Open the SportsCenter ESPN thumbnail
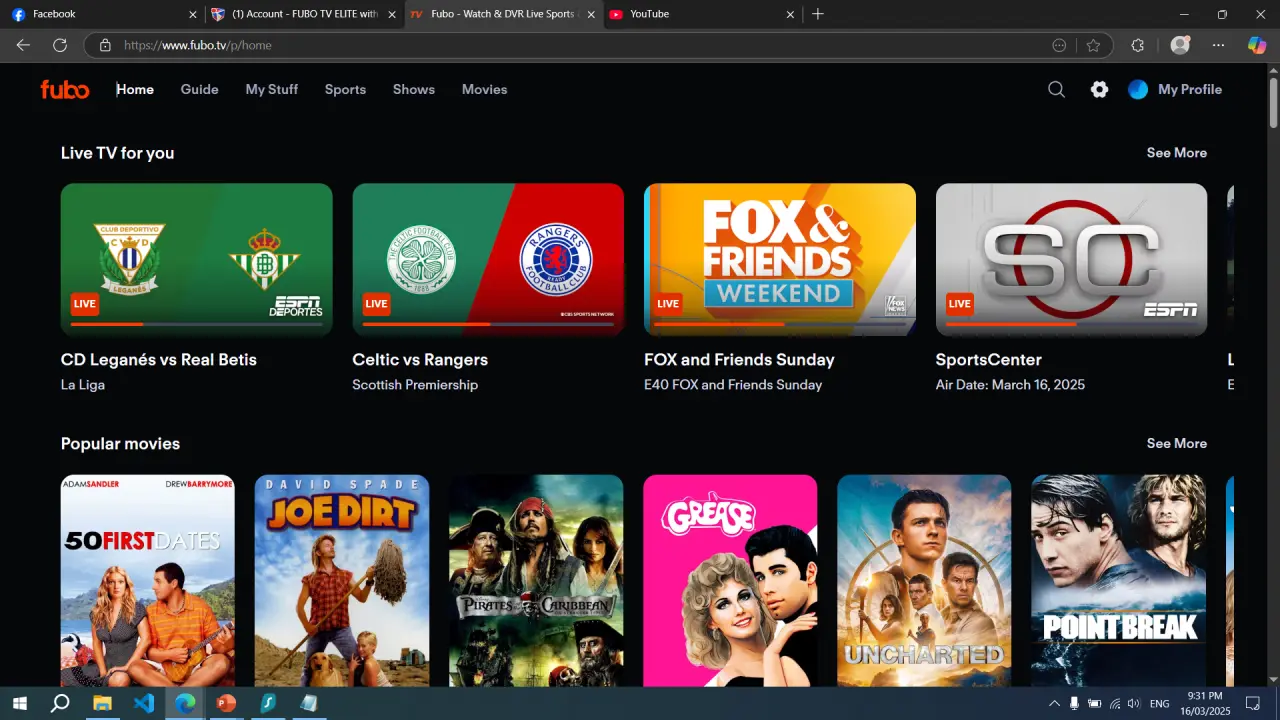This screenshot has width=1280, height=720. click(1071, 259)
